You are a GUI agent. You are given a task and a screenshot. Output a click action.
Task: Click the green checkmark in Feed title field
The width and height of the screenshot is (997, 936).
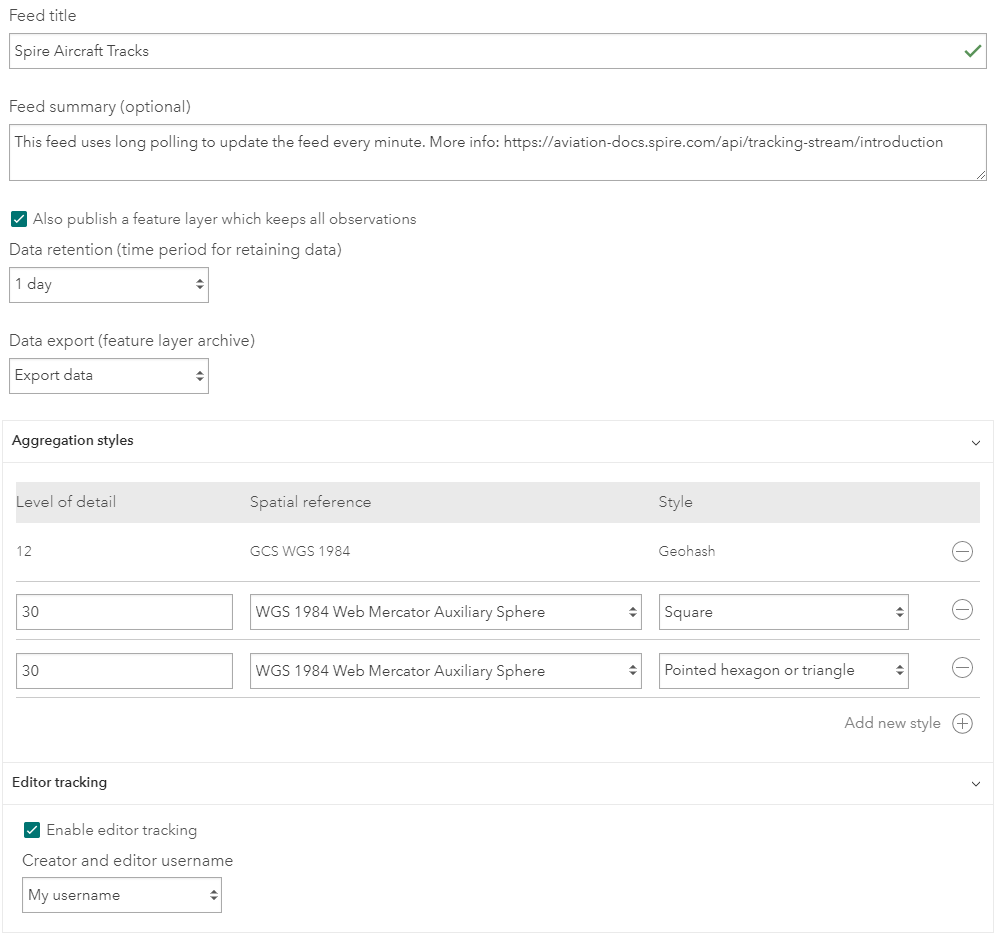[973, 50]
